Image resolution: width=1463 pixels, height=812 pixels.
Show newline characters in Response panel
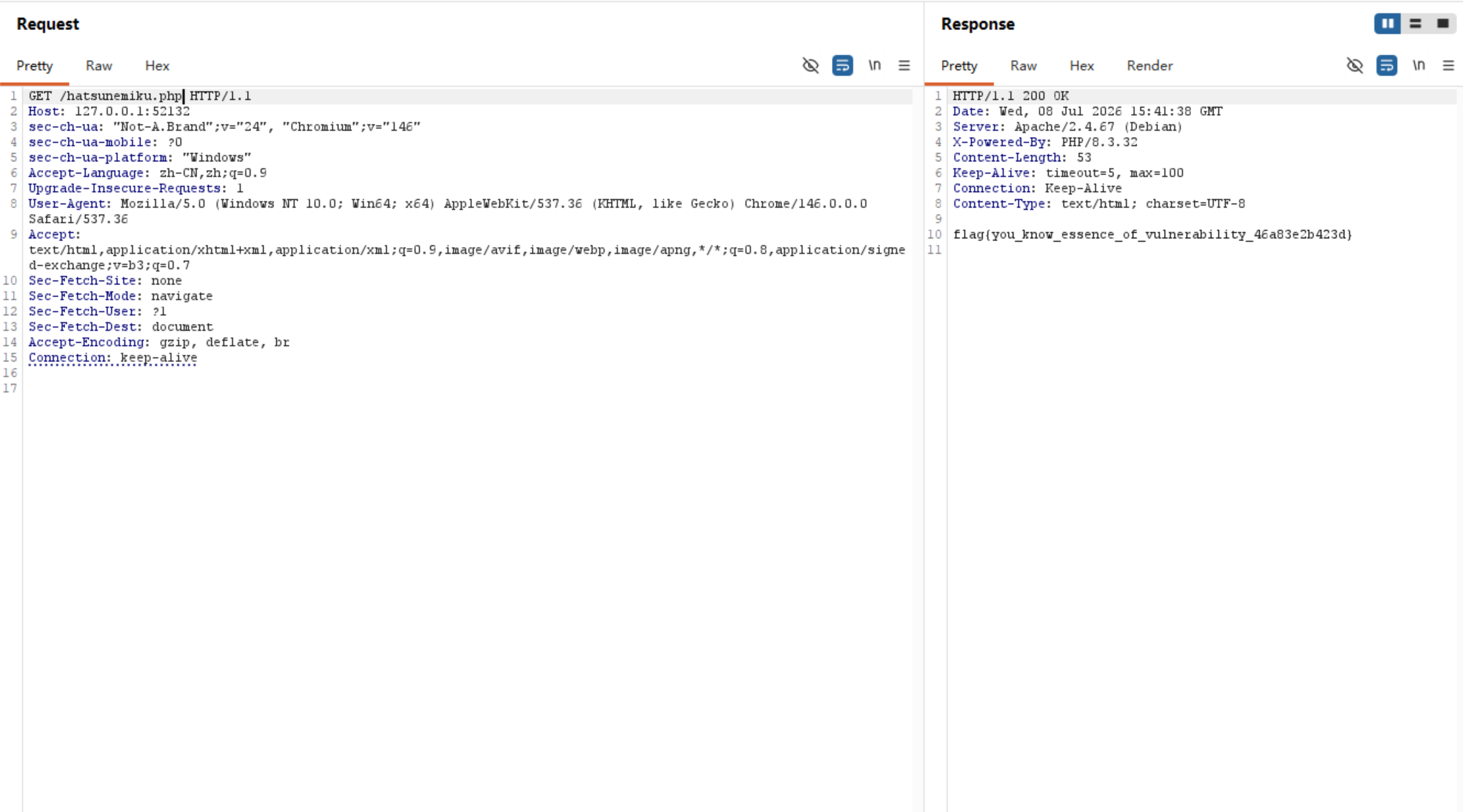point(1419,66)
